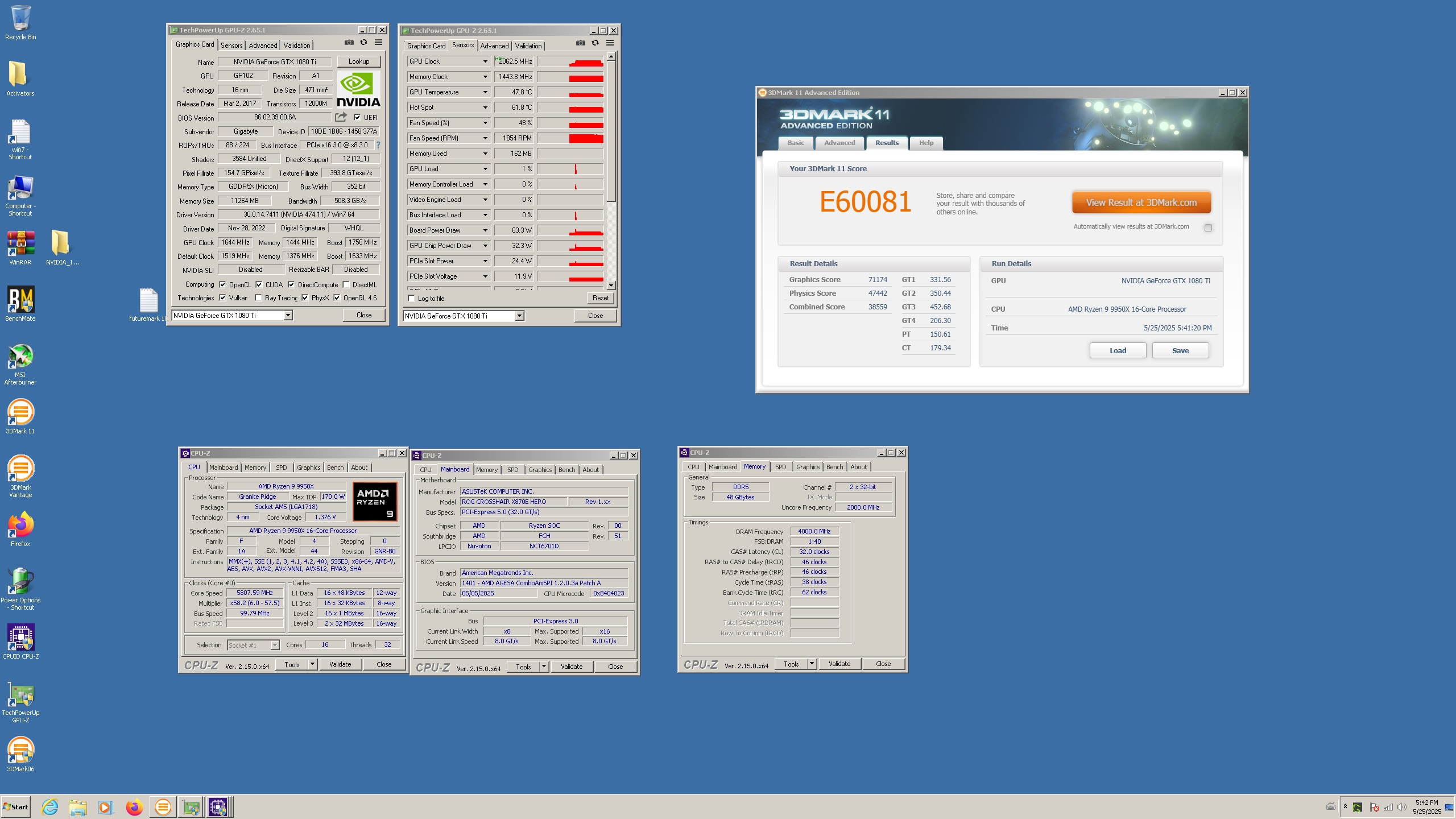Open the Recycle Bin desktop icon

click(20, 23)
